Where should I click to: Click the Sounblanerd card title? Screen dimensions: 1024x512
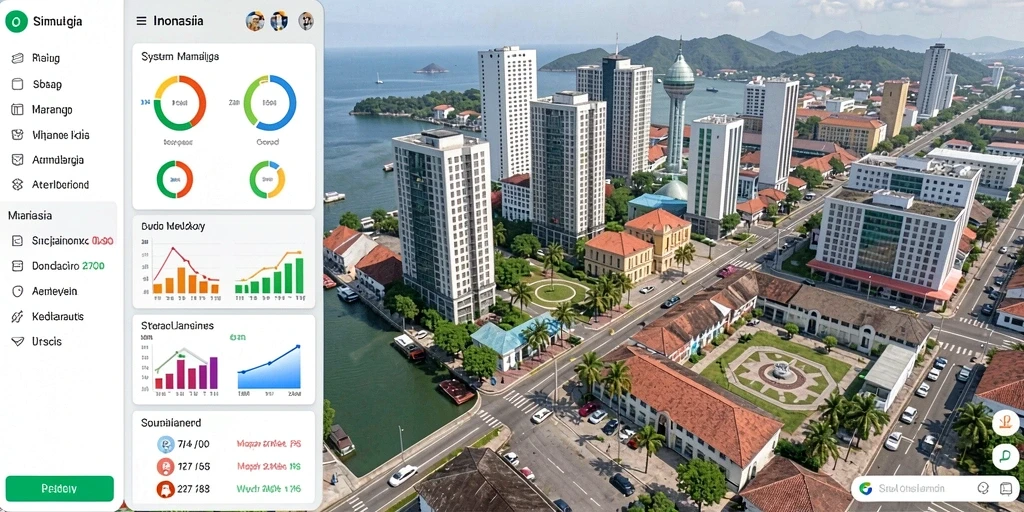(x=171, y=423)
